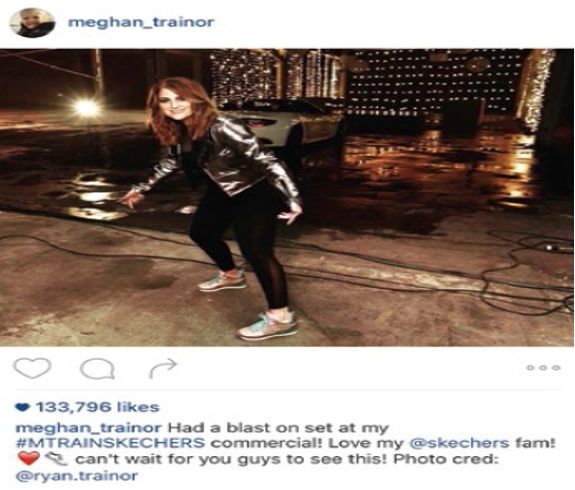
Task: Click the sneaker emoji in caption
Action: [55, 458]
